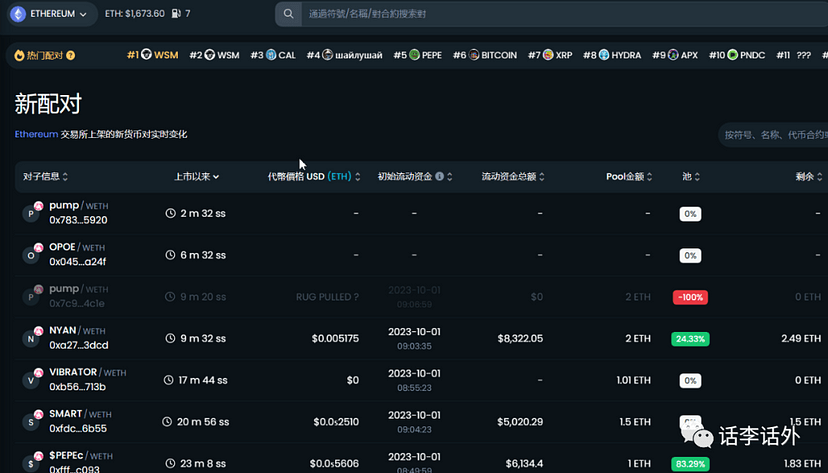Focus the pair filter search field
The image size is (828, 473).
pos(774,135)
